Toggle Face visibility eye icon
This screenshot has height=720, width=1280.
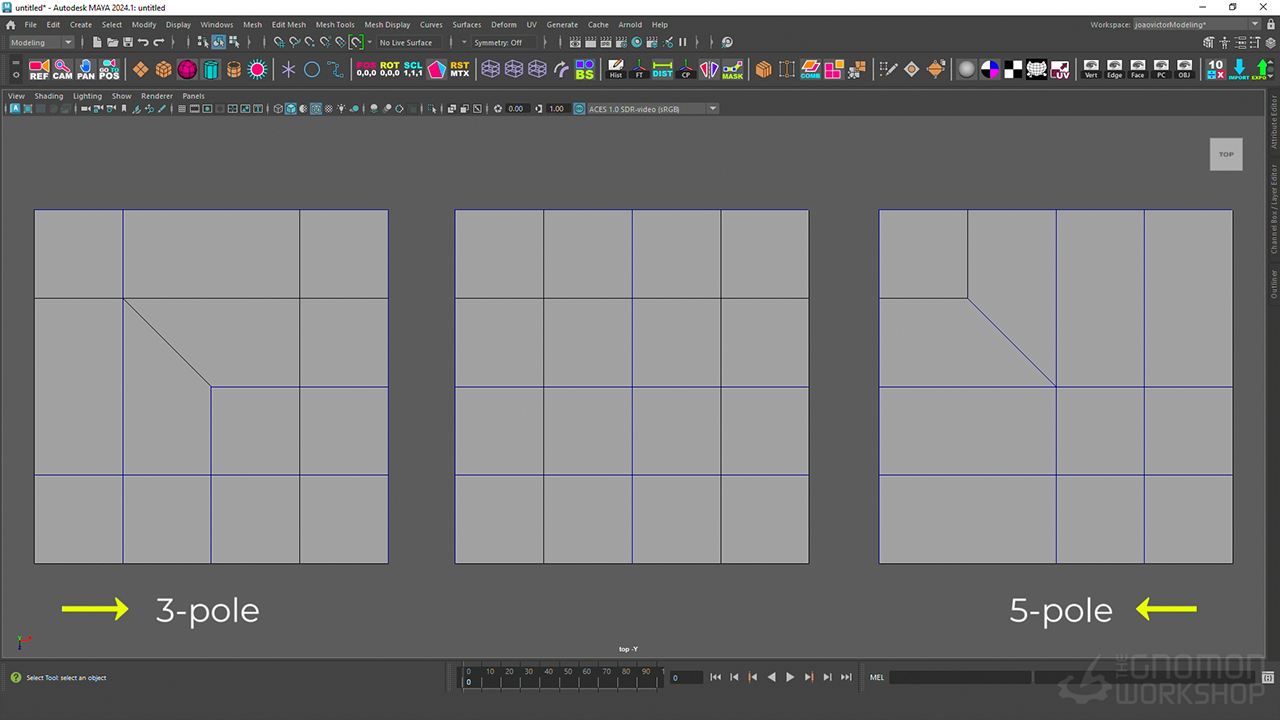click(1138, 69)
